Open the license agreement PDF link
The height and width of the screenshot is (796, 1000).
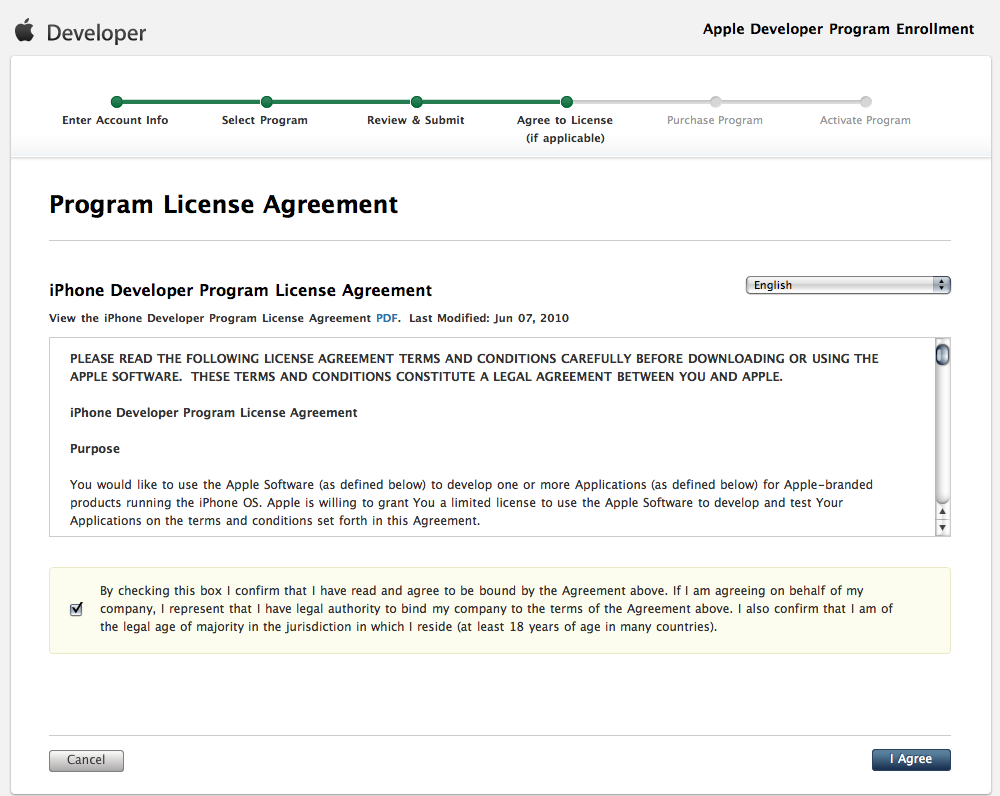tap(387, 318)
